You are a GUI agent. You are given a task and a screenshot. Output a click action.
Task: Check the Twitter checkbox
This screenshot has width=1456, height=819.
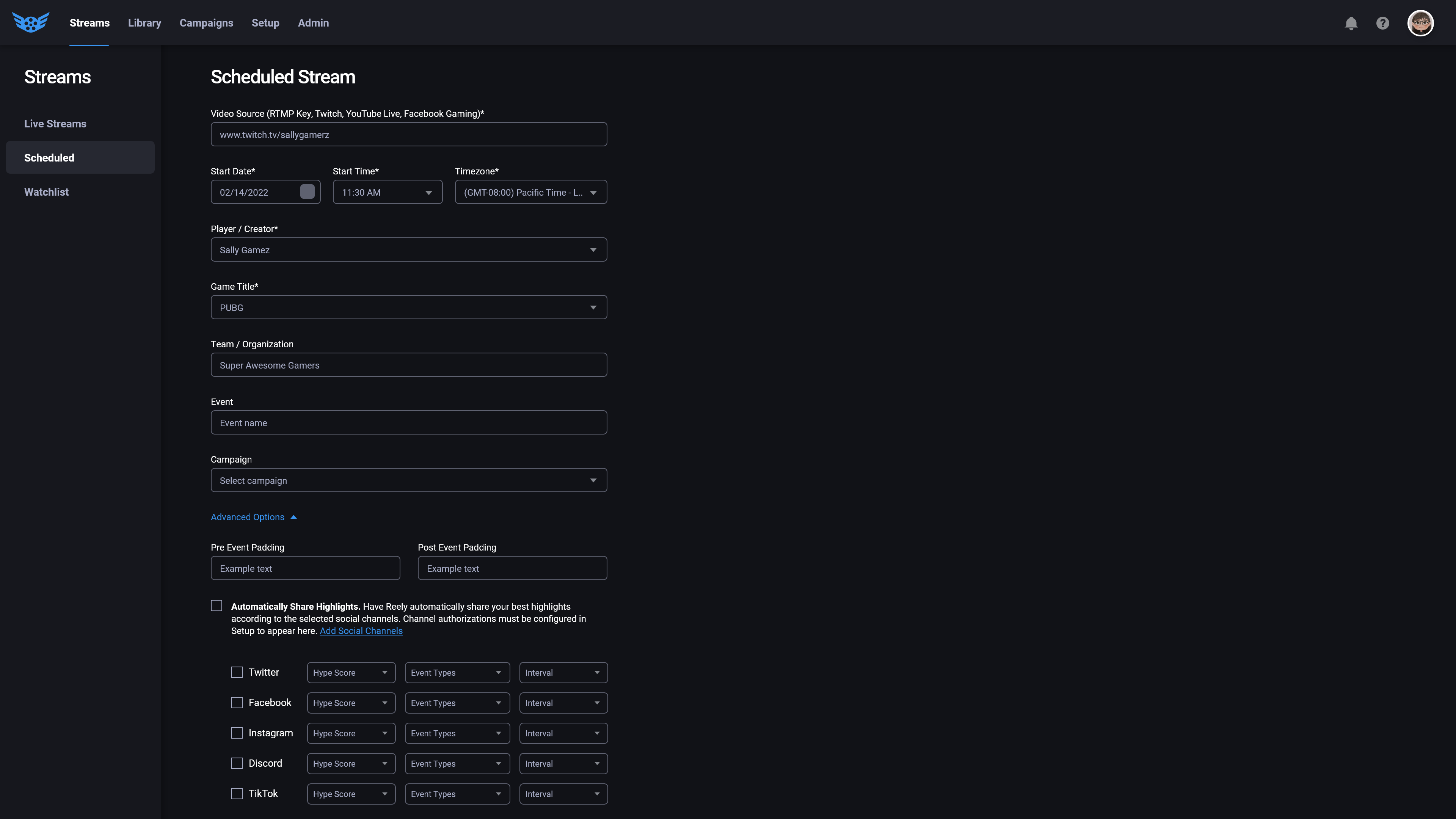[237, 672]
